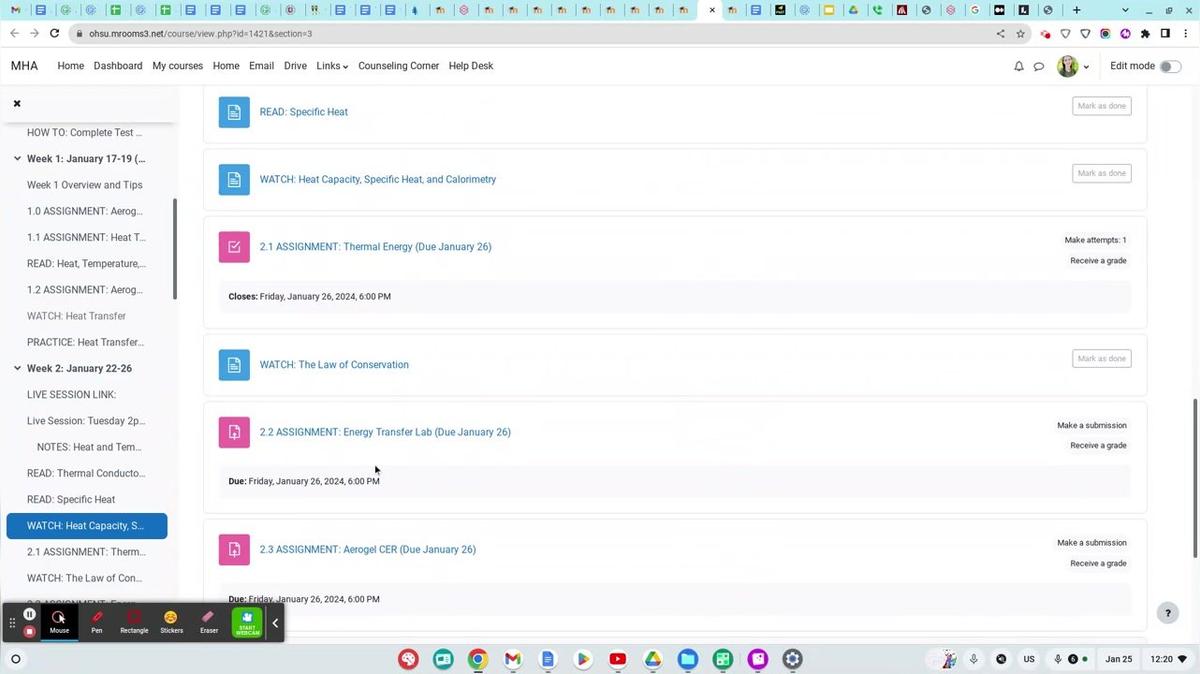Open the Counseling Corner menu item
Screen dimensions: 1200x674
point(398,66)
